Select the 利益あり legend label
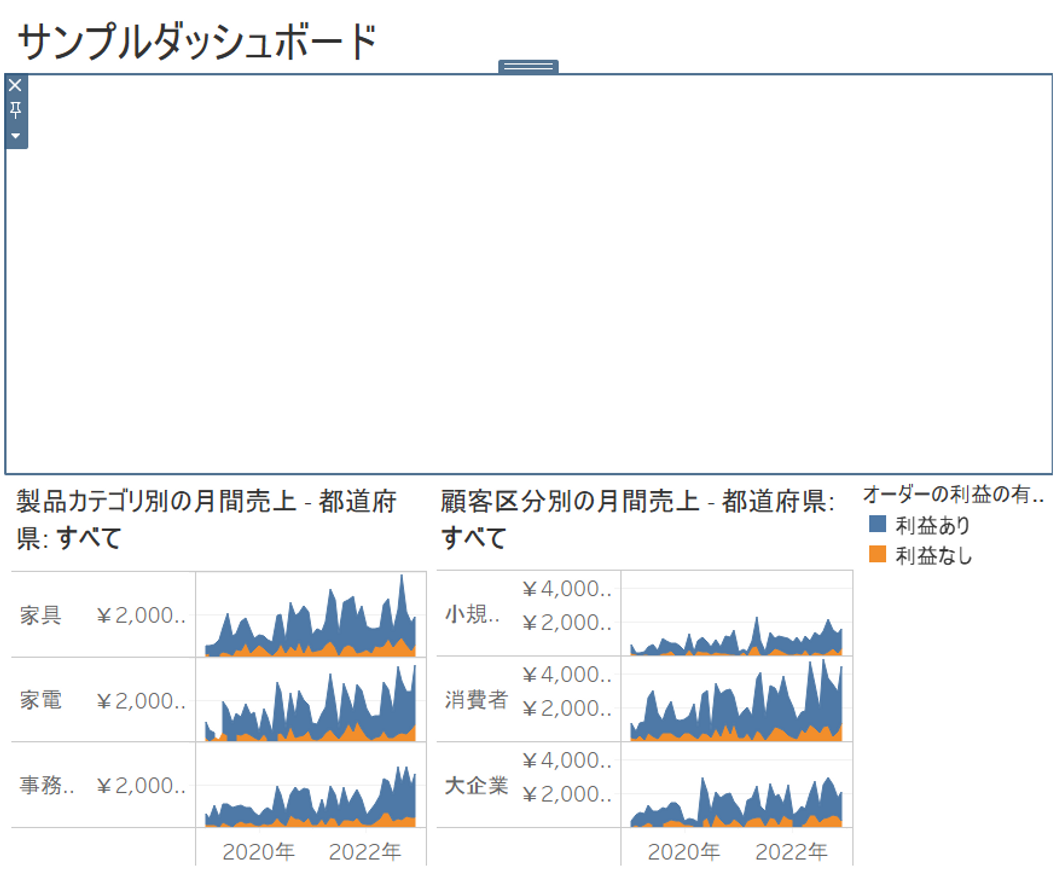The image size is (1056, 871). tap(933, 525)
